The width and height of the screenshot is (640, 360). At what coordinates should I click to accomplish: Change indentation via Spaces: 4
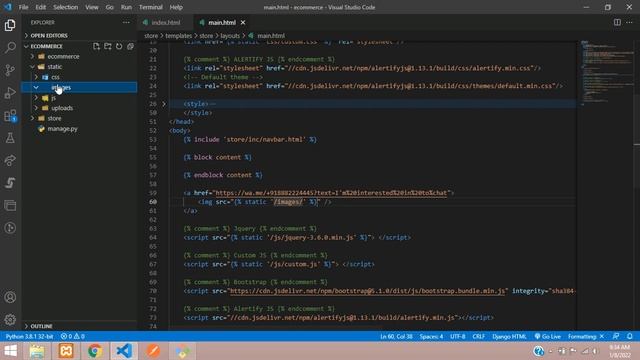click(431, 336)
